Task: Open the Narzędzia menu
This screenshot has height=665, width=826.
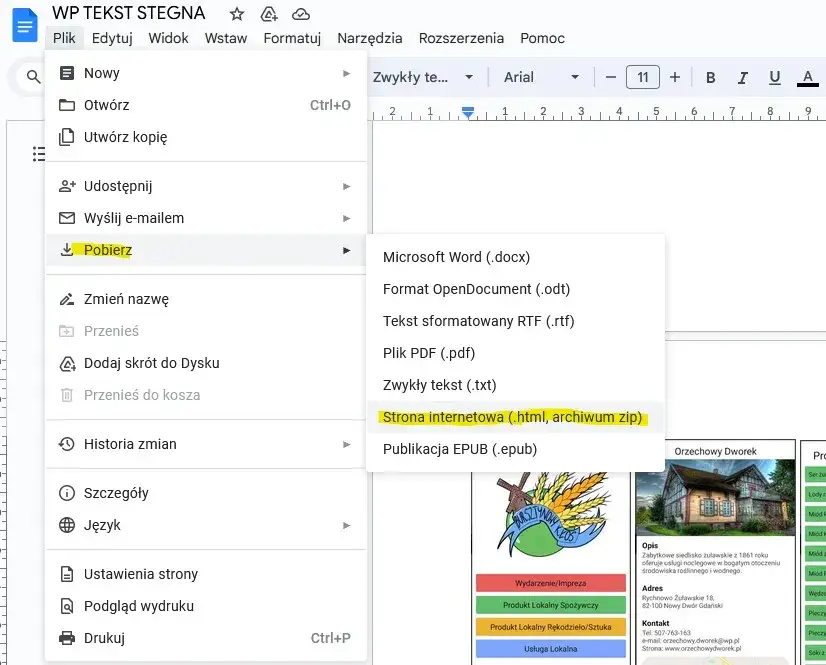Action: pyautogui.click(x=369, y=38)
